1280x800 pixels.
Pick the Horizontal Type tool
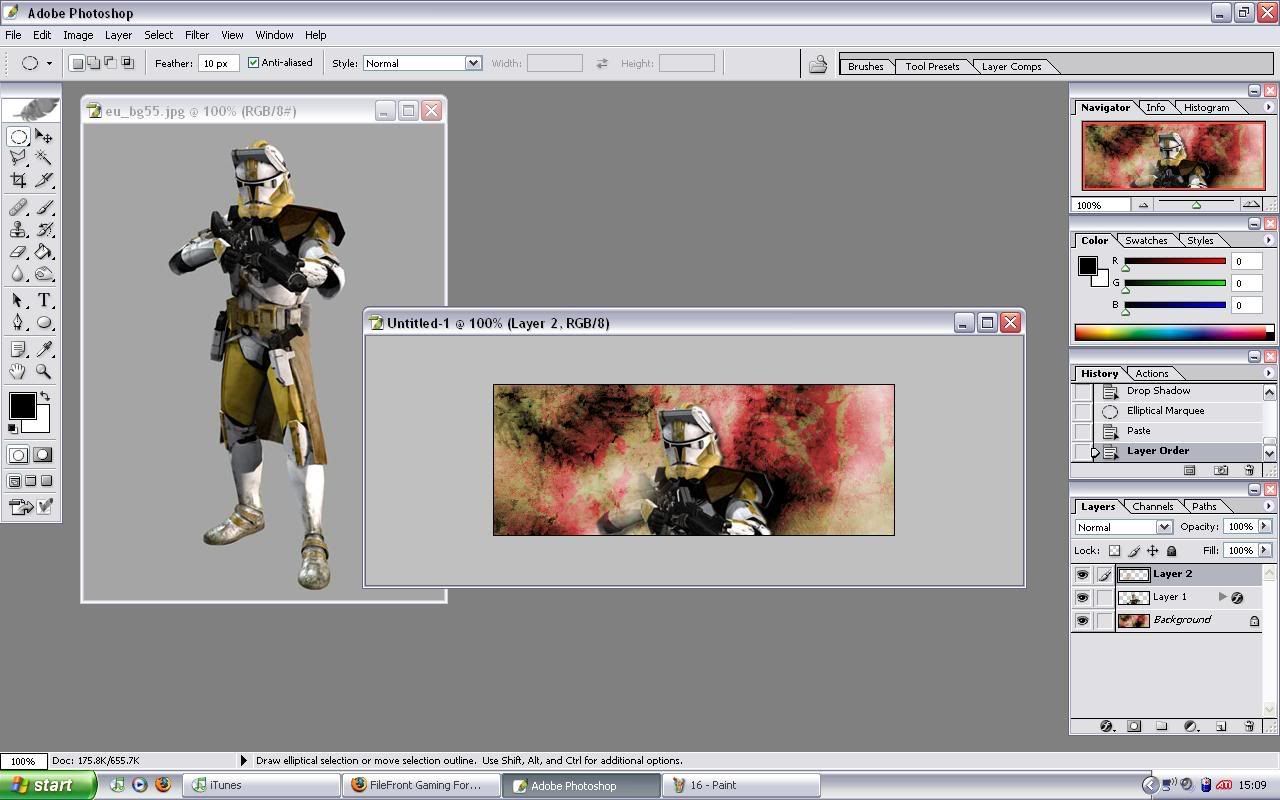point(44,300)
